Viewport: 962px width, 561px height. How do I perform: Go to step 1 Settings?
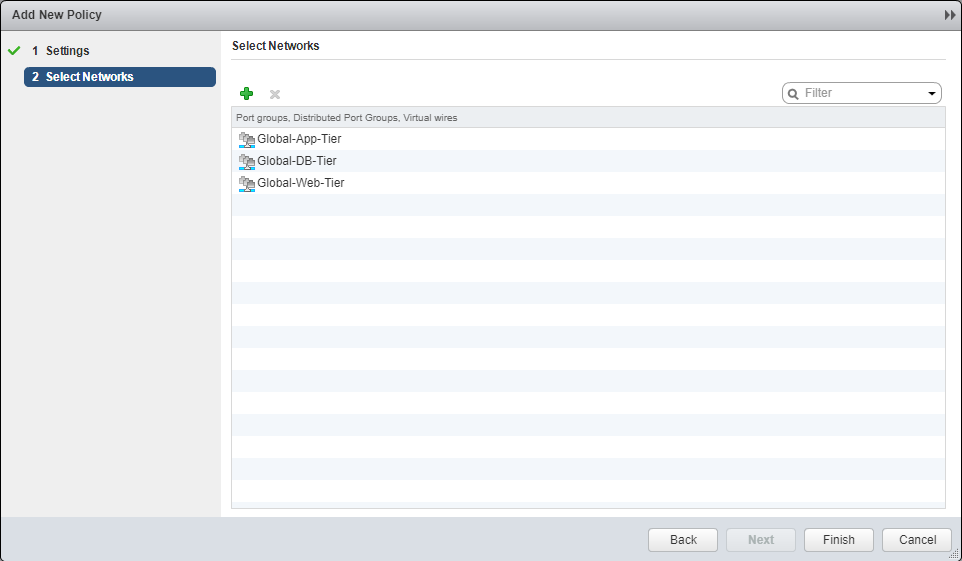[67, 51]
